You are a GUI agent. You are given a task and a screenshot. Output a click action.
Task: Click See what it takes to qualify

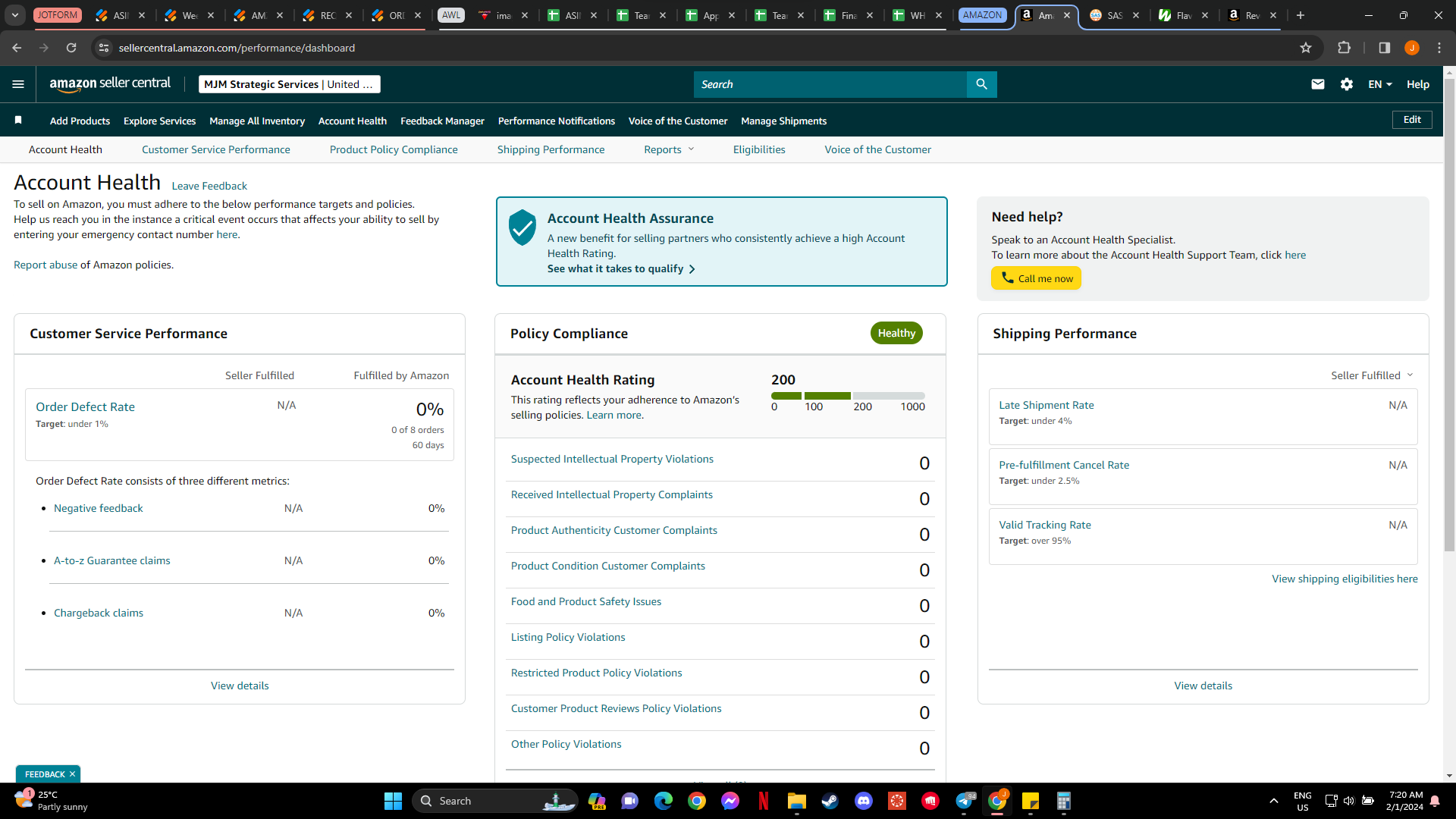point(621,268)
